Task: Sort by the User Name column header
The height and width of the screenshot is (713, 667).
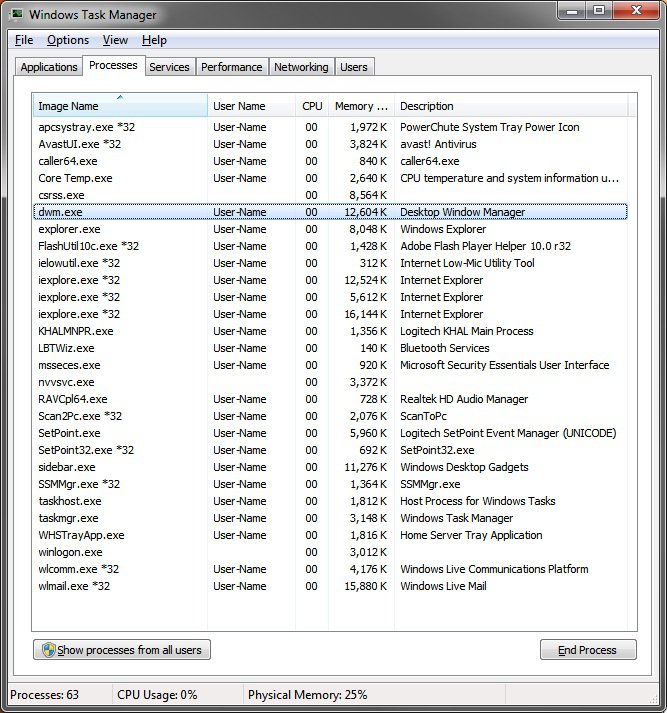Action: [x=251, y=105]
